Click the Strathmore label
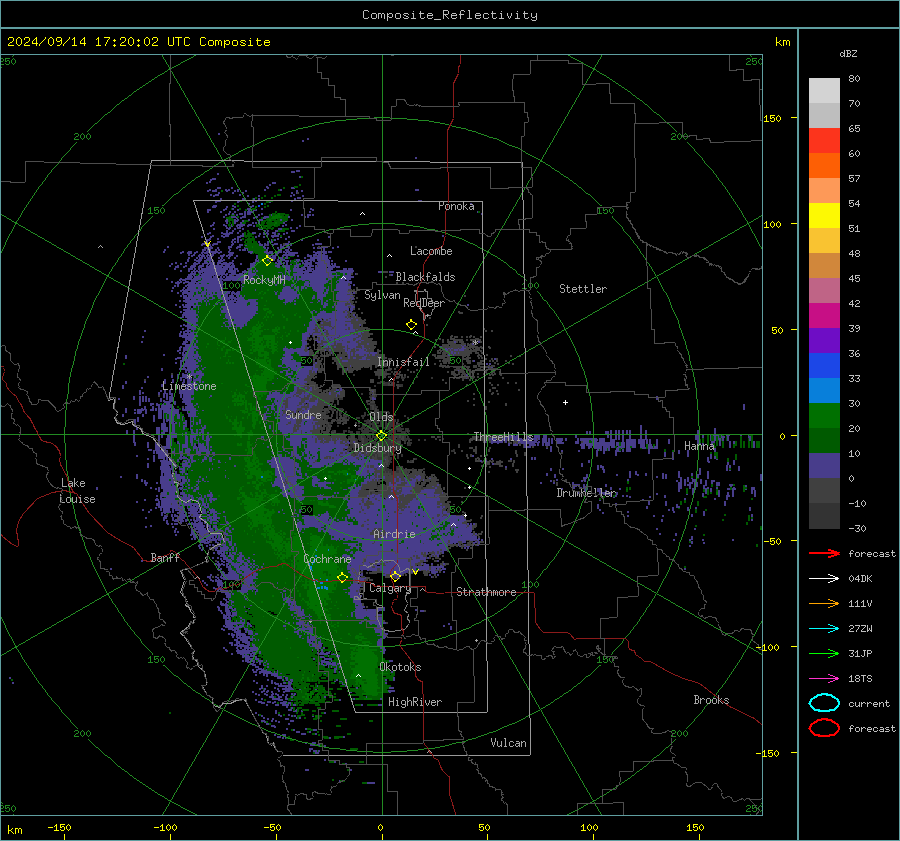Screen dimensions: 900x841 click(x=486, y=592)
